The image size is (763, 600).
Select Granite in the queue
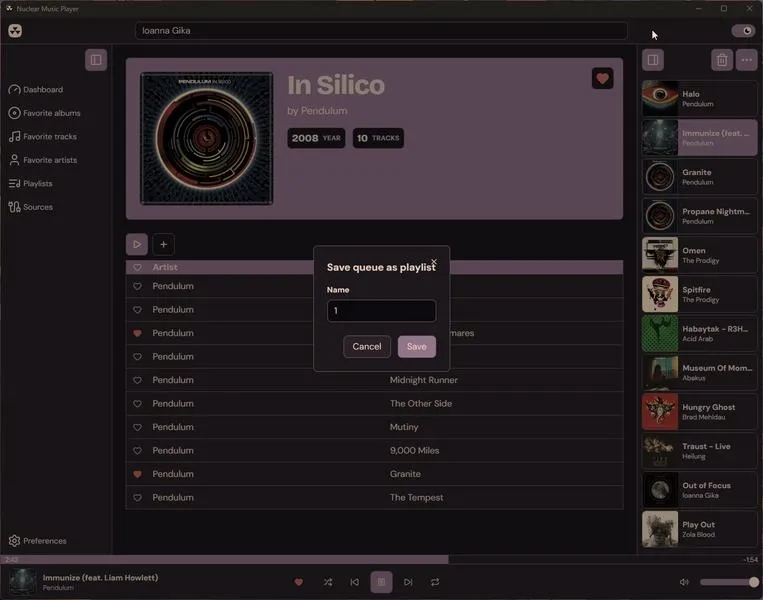click(699, 177)
